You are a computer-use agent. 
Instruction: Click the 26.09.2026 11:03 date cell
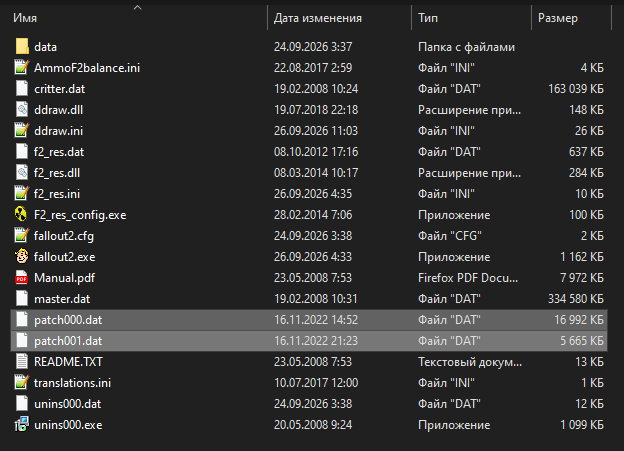click(x=316, y=131)
